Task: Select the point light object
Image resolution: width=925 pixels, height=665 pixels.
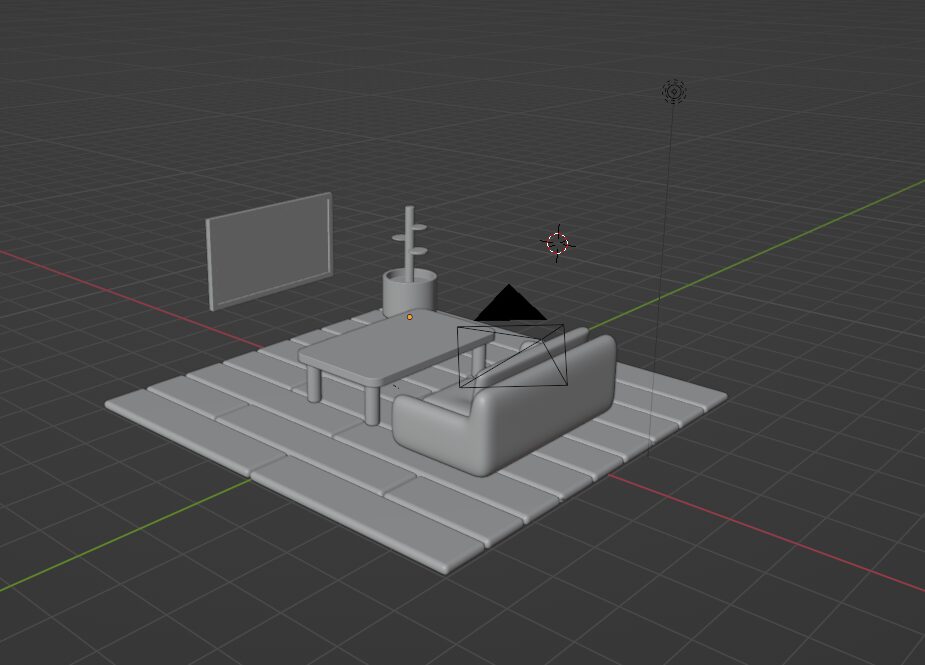Action: (674, 92)
